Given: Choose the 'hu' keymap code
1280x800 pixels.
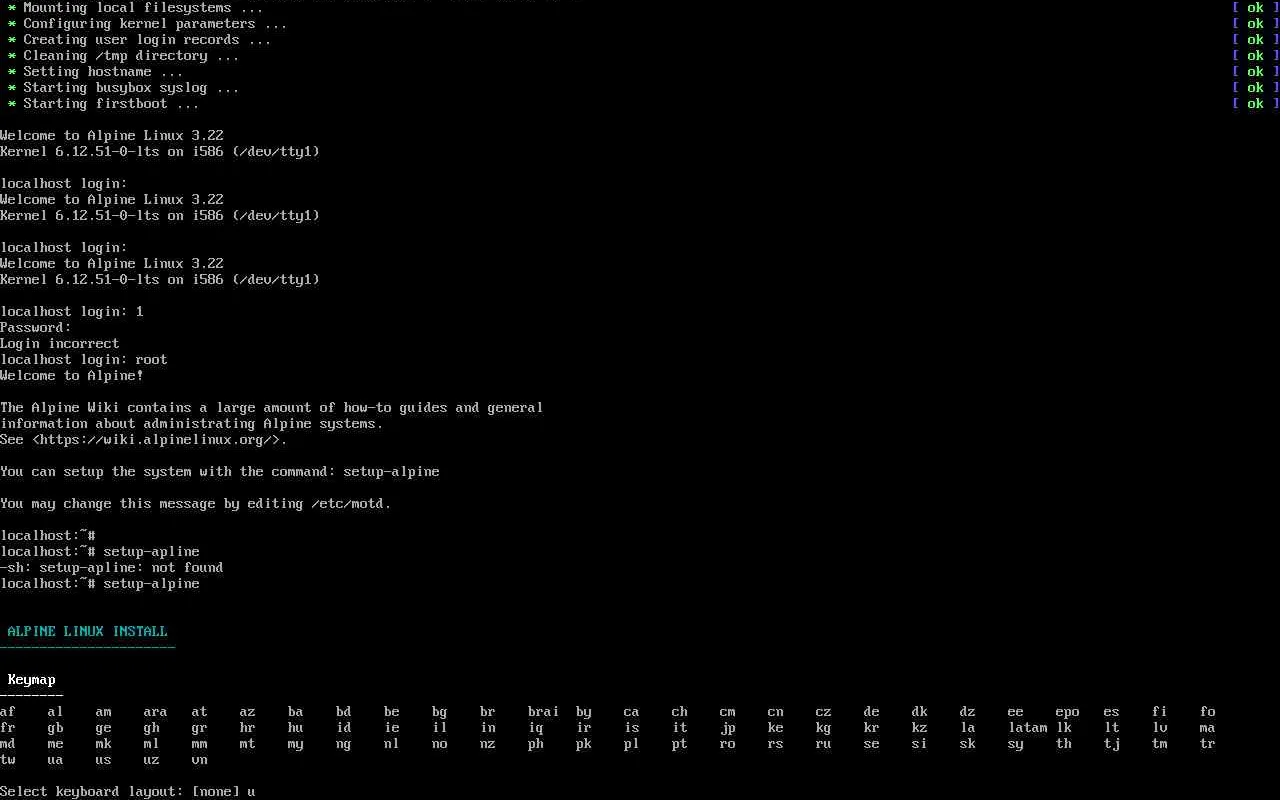Looking at the screenshot, I should [x=296, y=727].
